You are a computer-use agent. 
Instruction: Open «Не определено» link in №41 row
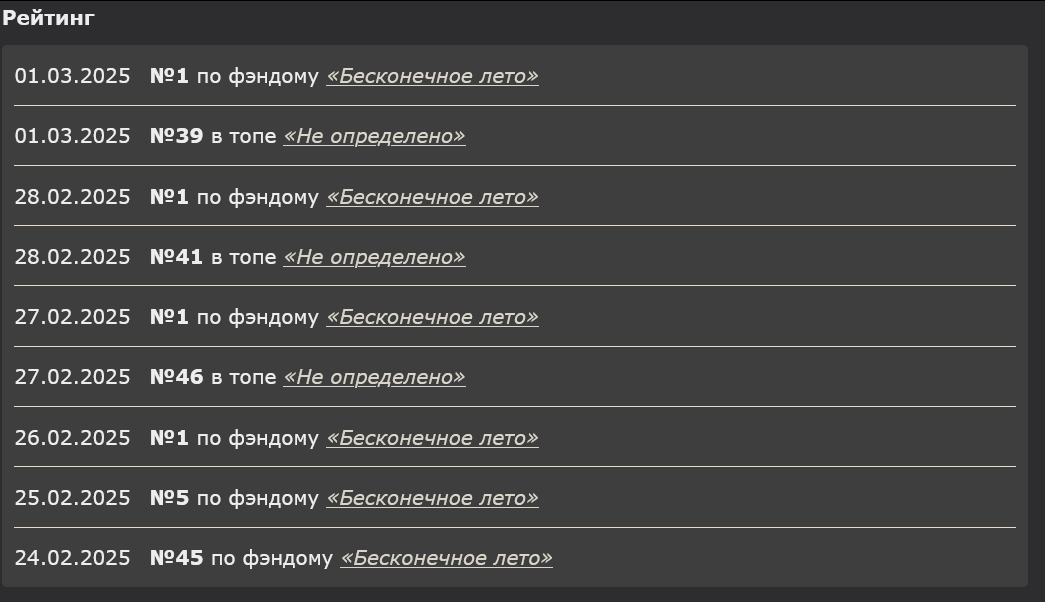pos(374,257)
